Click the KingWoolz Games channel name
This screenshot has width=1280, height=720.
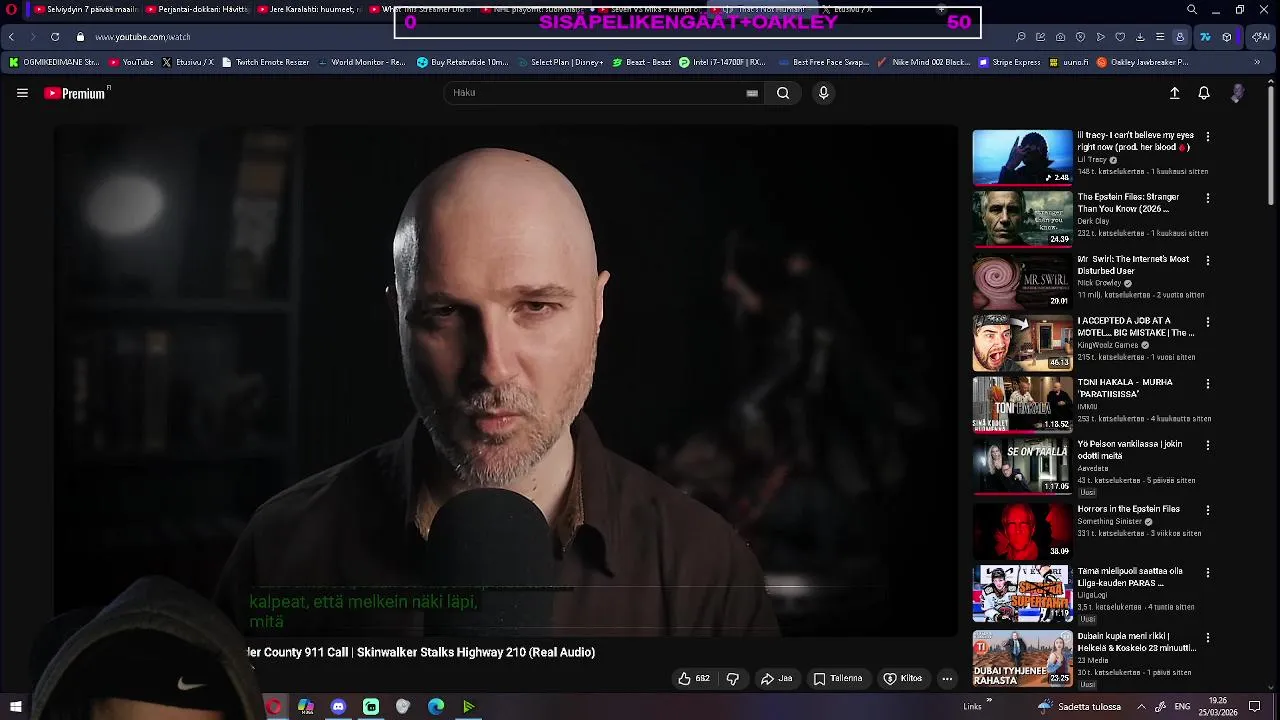(1108, 345)
